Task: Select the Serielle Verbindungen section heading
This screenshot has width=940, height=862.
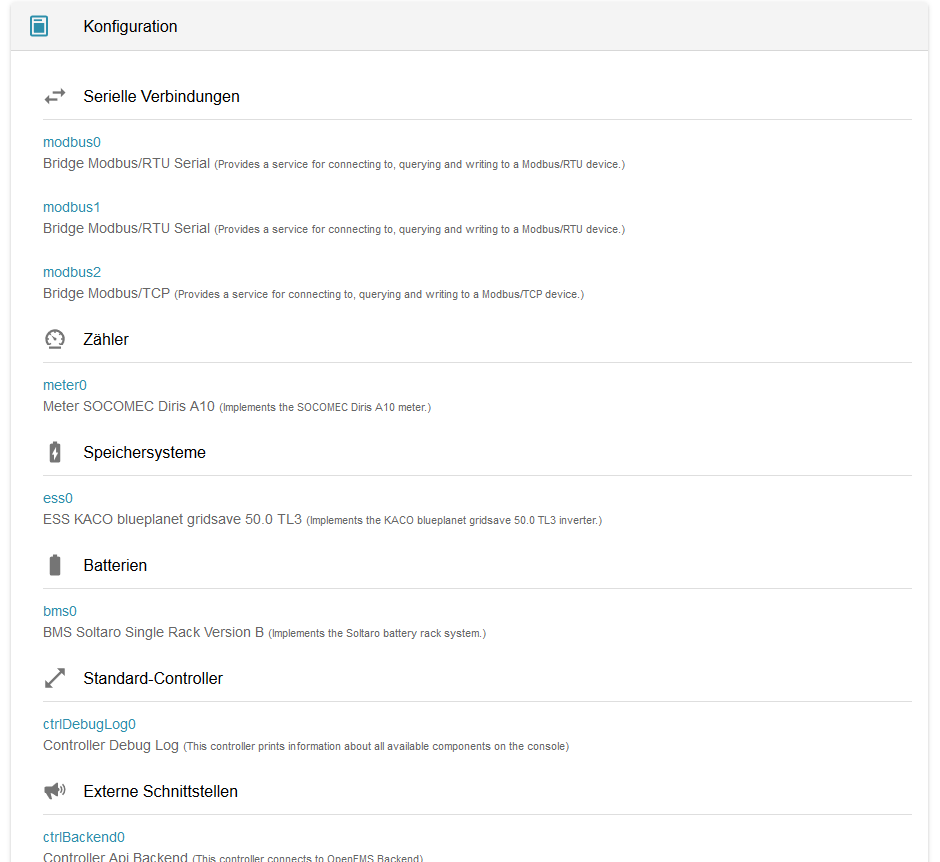Action: [x=161, y=97]
